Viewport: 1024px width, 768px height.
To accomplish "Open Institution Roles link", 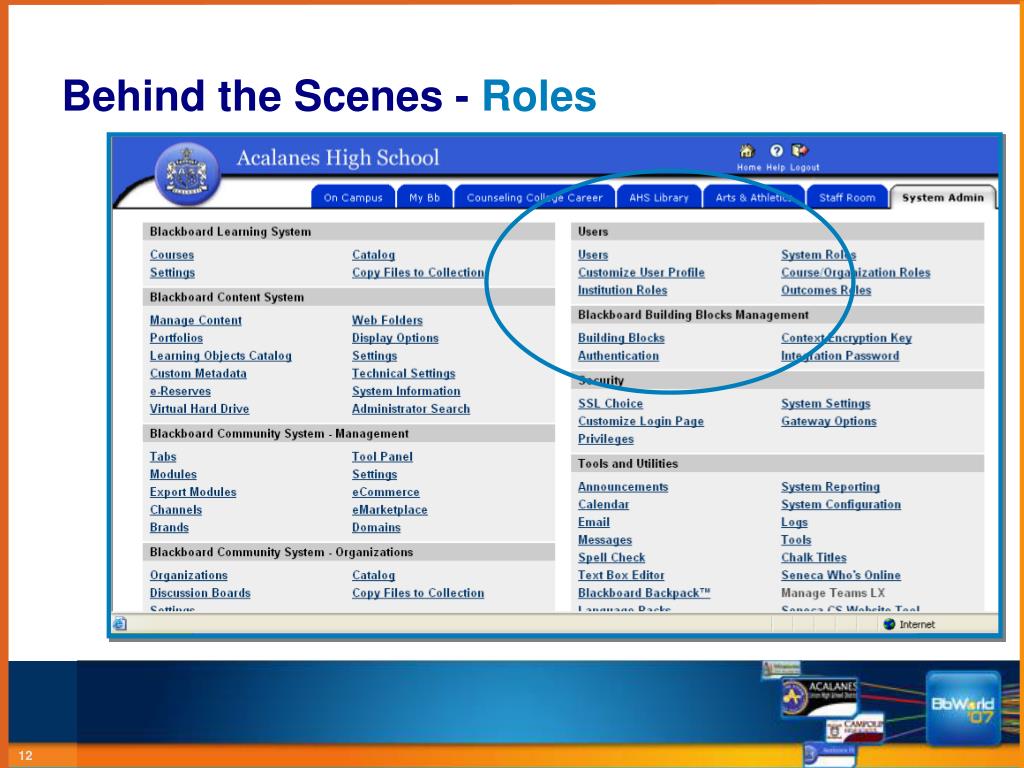I will (622, 290).
